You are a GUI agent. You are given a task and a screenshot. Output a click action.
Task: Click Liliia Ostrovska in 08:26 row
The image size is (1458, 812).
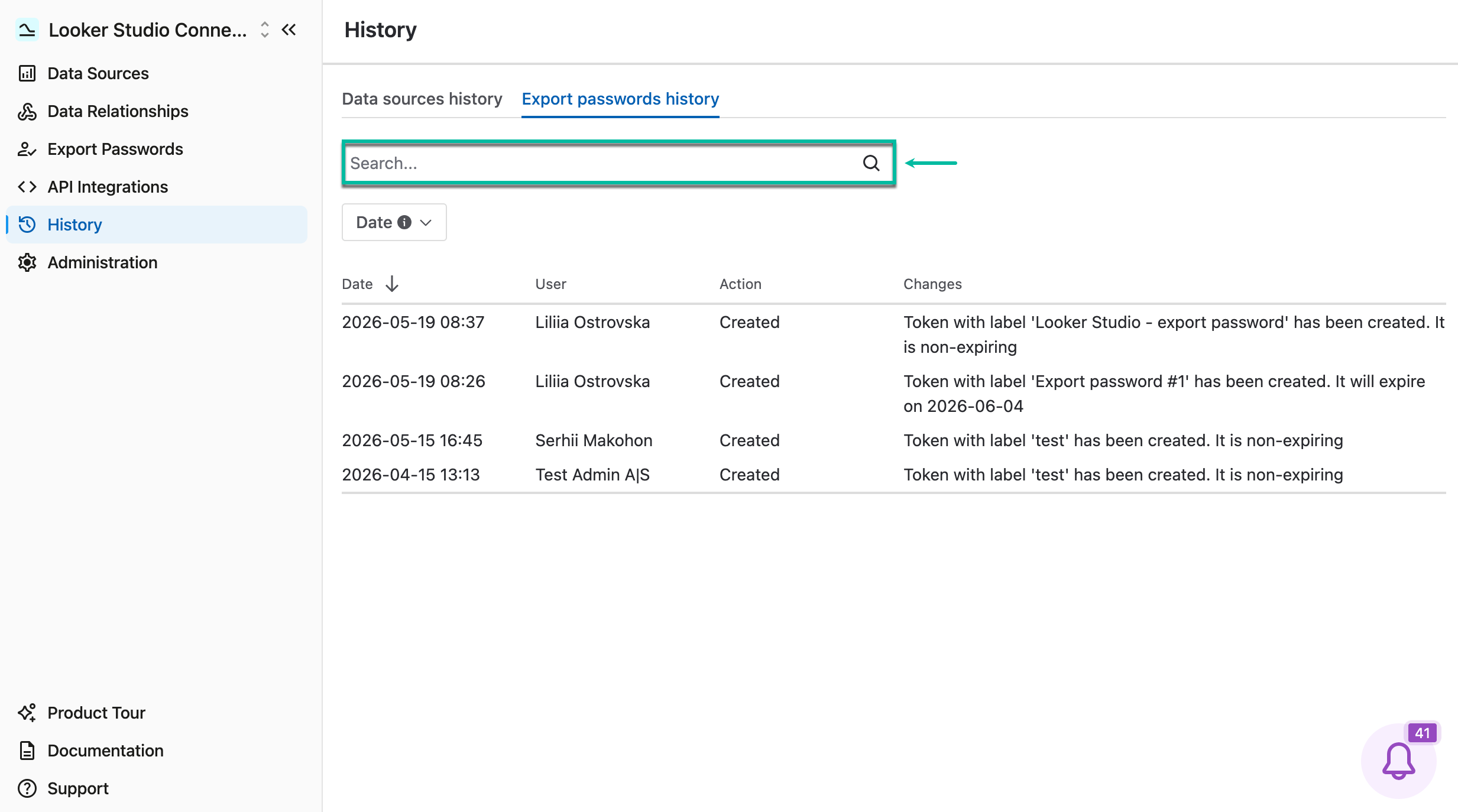click(592, 381)
